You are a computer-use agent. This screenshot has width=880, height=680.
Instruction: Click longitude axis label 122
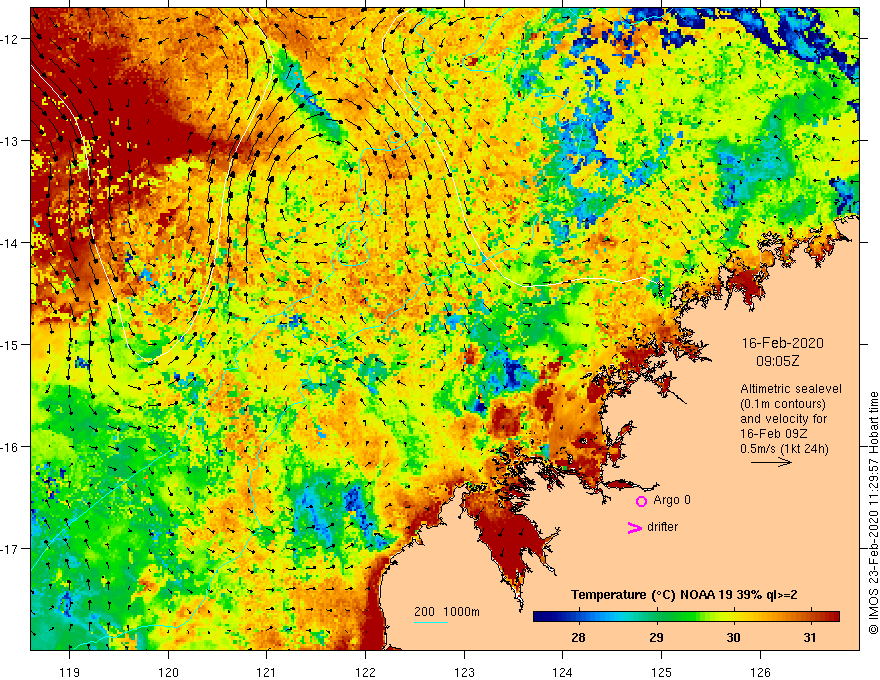tap(365, 672)
